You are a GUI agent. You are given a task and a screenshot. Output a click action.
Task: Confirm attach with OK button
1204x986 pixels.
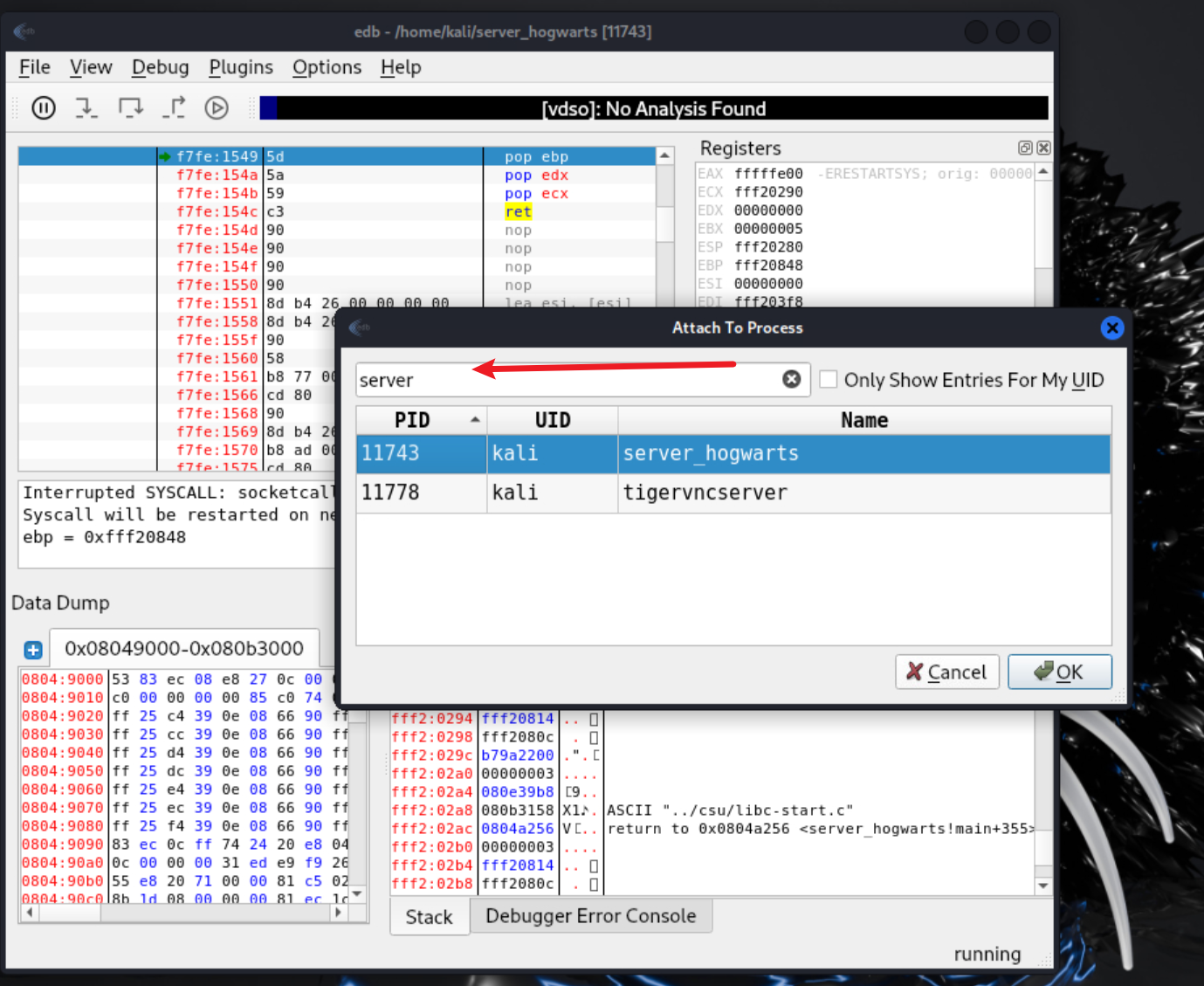coord(1060,672)
